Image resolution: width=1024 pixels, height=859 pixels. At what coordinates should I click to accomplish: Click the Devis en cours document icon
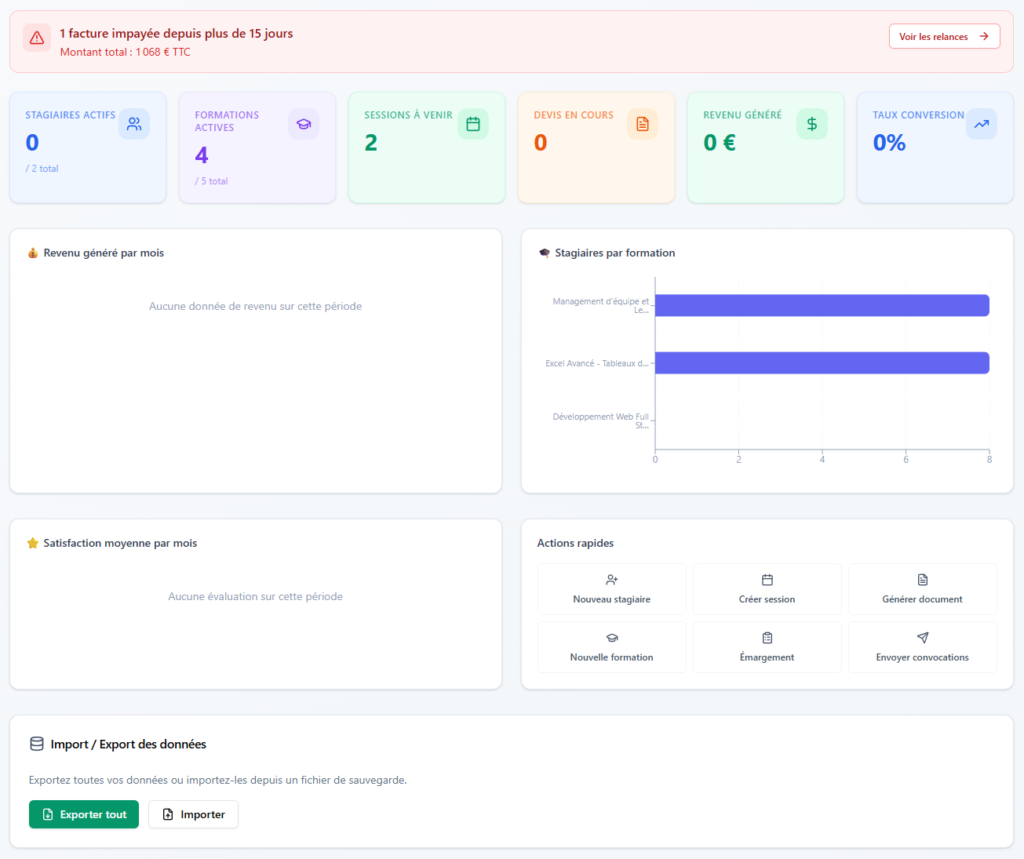(x=643, y=124)
